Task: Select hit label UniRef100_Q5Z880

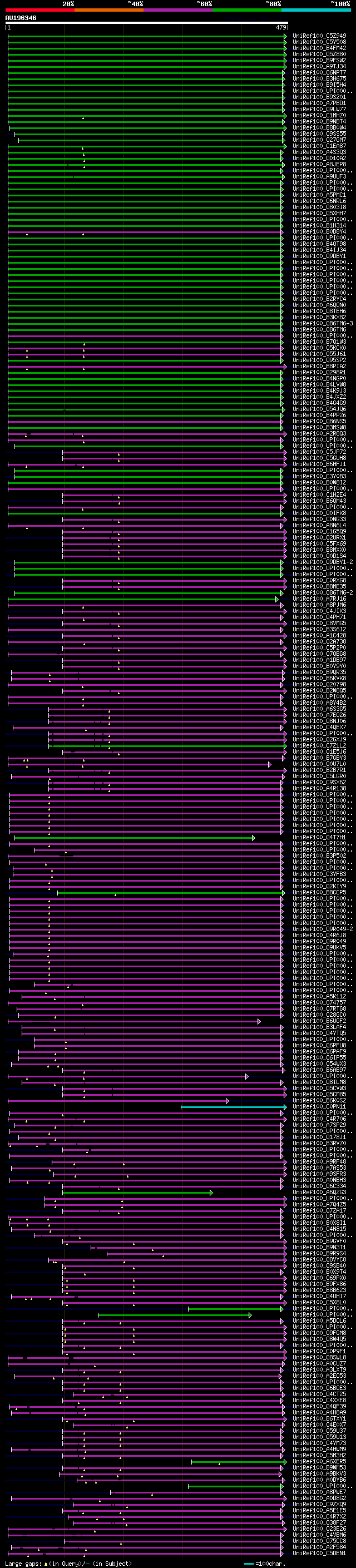Action: tap(319, 54)
